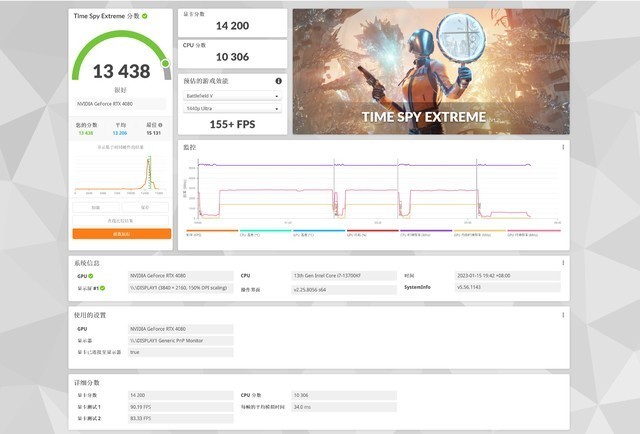Click the green checkmark beside Time Spy Extreme score

point(145,17)
